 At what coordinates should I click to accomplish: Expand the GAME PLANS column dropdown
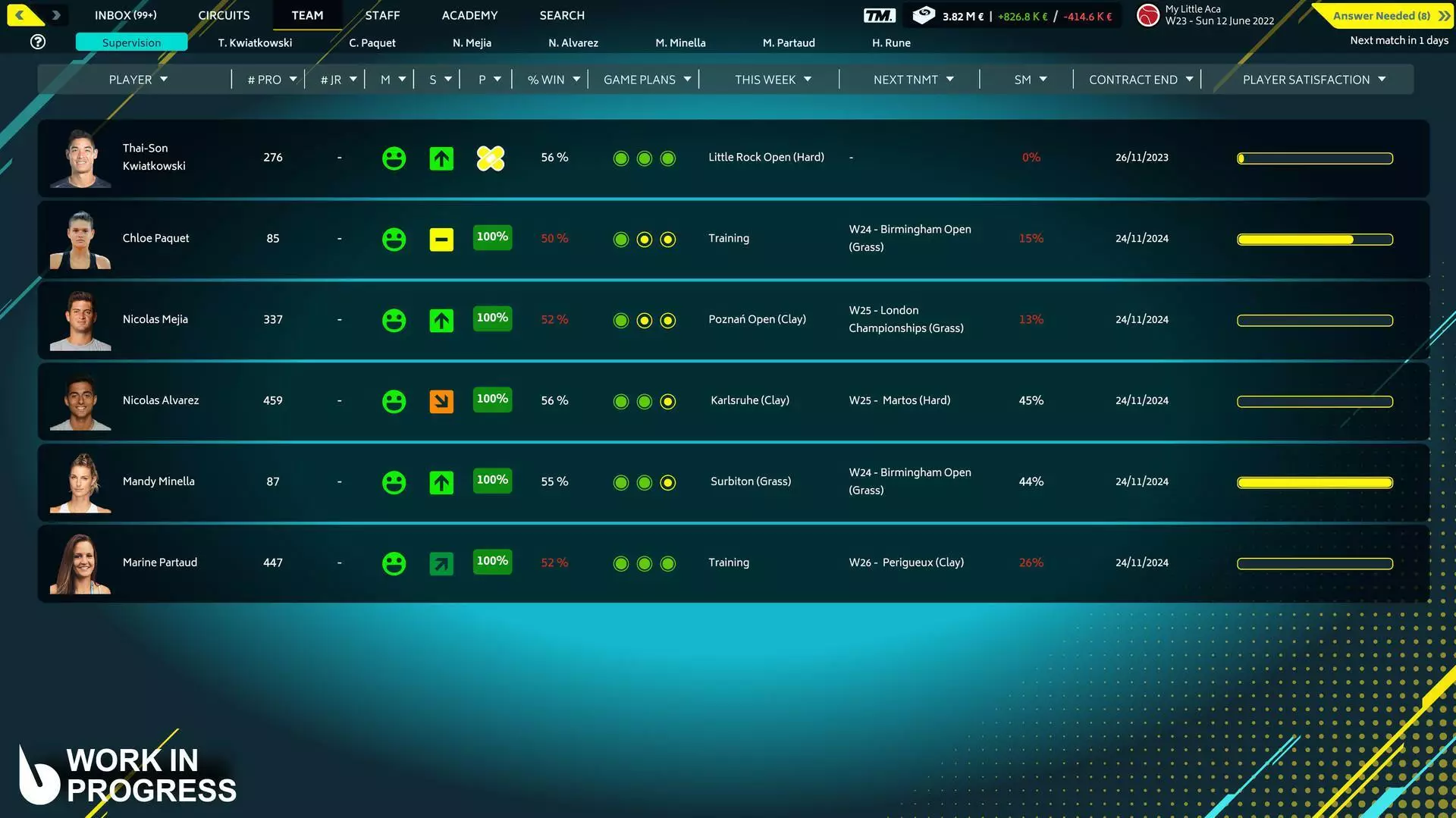[x=645, y=79]
